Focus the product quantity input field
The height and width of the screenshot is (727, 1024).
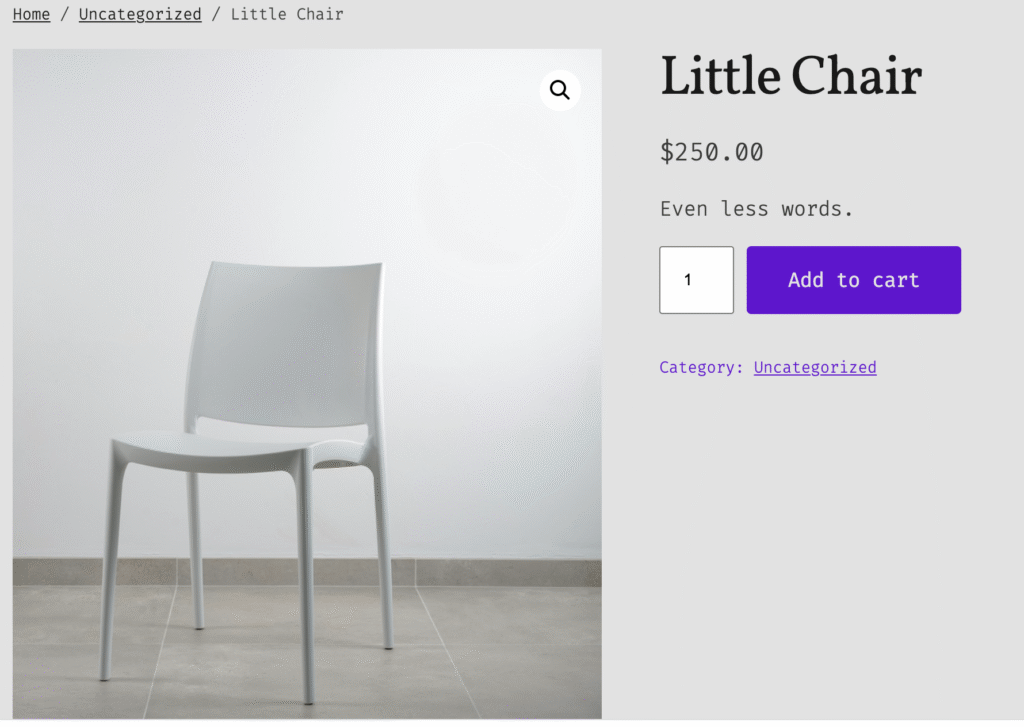(696, 280)
